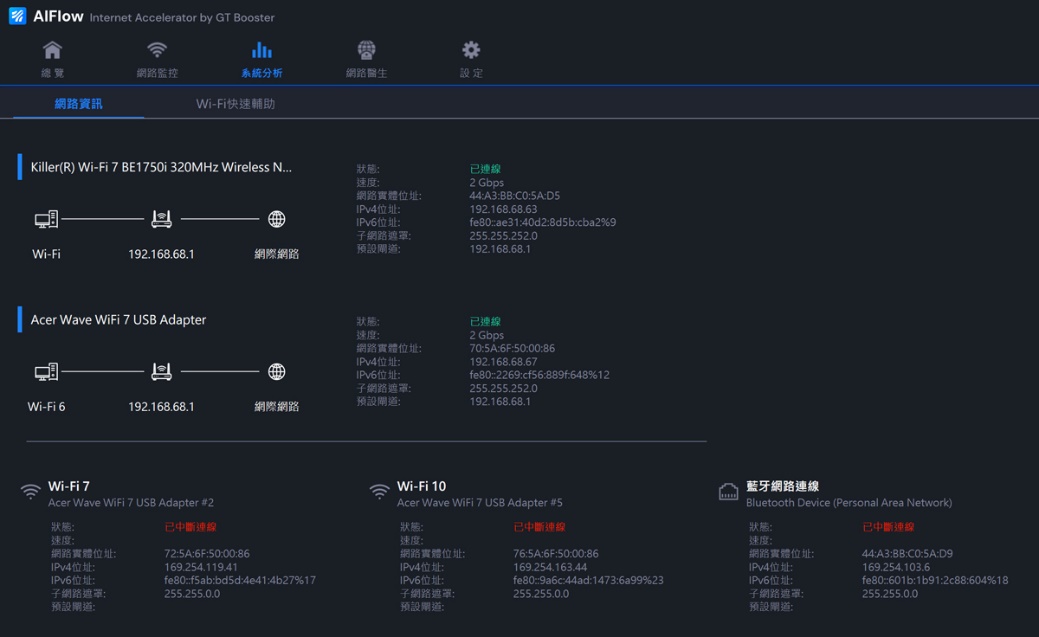Click globe icon for Acer Wave adapter
This screenshot has height=637, width=1039.
277,372
